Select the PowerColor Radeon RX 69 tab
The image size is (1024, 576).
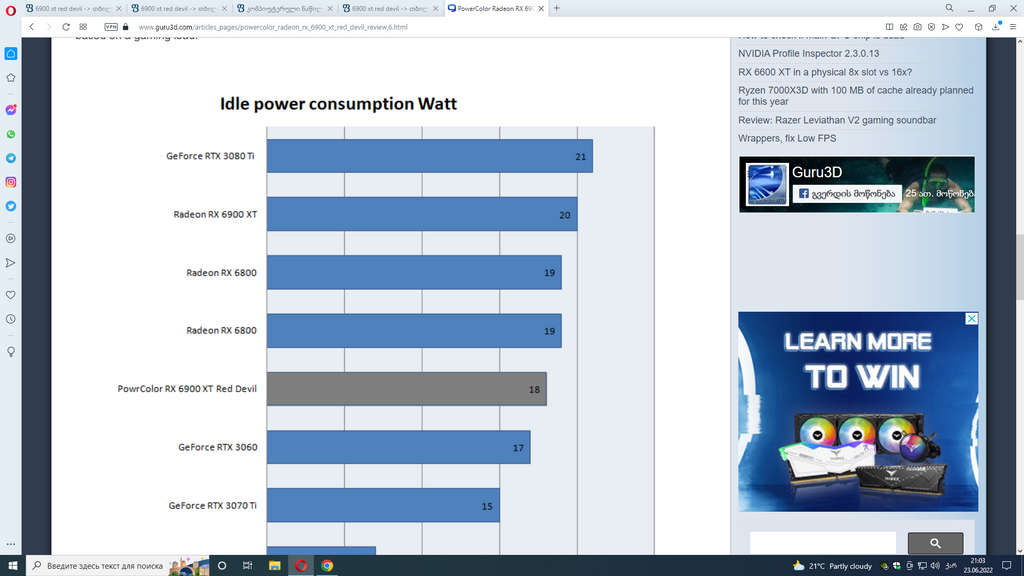pos(496,8)
